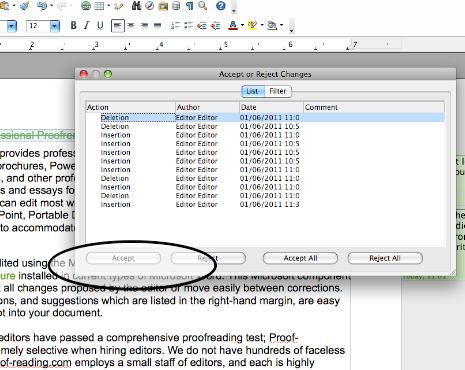Open the Gallery picture icon
Viewport: 465px width, 370px height.
coord(163,6)
